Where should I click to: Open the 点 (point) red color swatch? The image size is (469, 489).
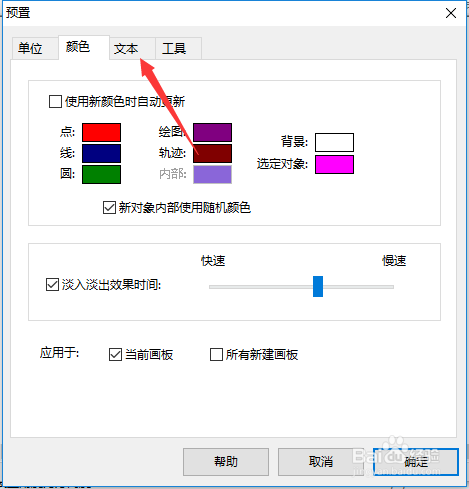(101, 132)
